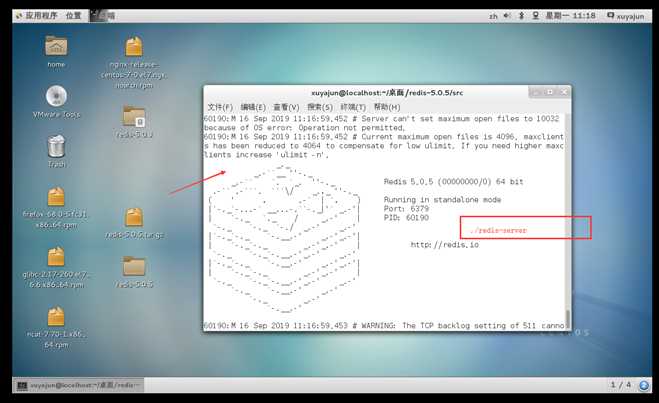Select the nginx-release rpm package icon
Screen dimensions: 659x403
pos(134,46)
